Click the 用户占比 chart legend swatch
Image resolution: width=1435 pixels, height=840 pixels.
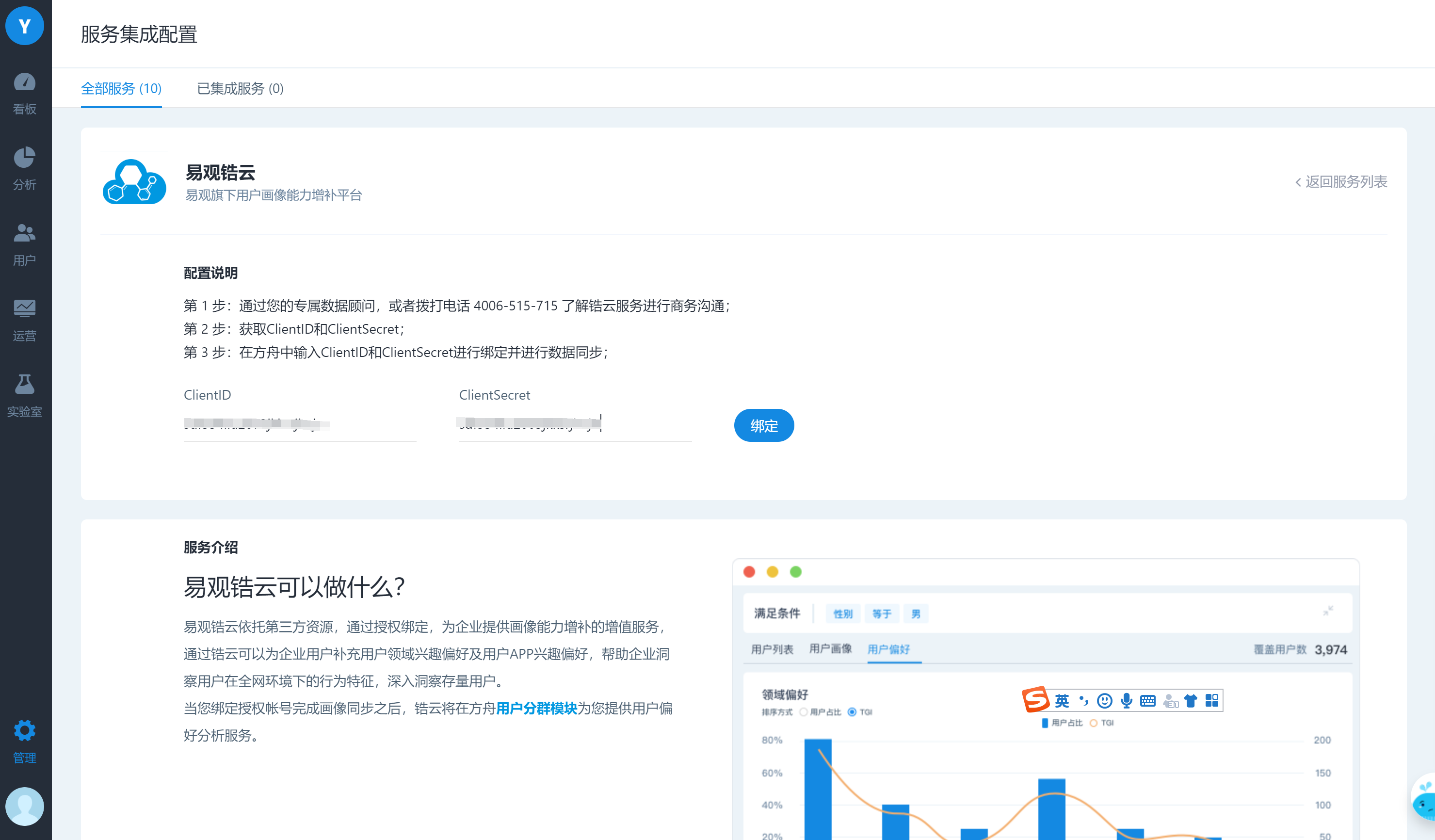pos(1045,723)
